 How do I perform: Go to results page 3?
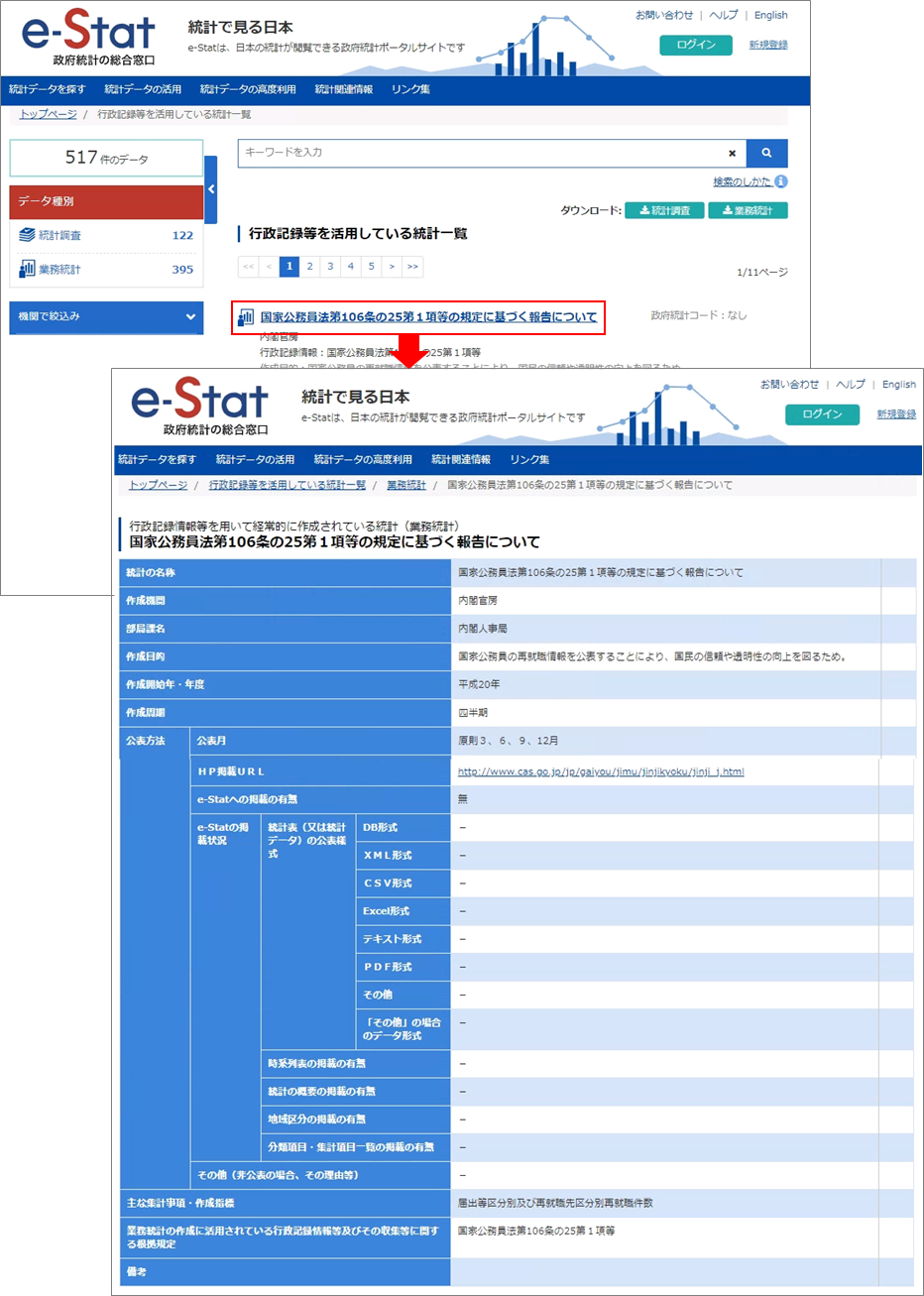click(x=330, y=266)
